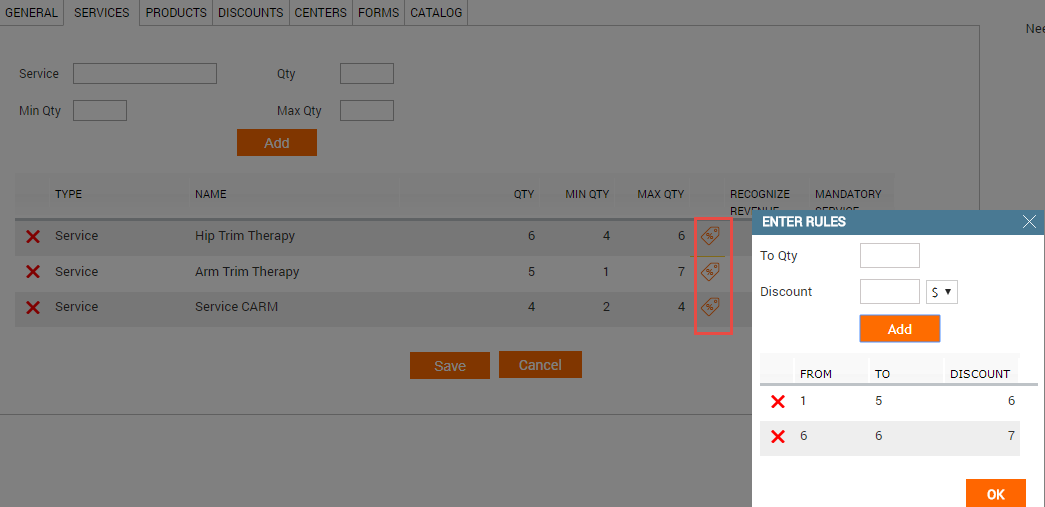Select the Arm Trim Therapy name

247,272
